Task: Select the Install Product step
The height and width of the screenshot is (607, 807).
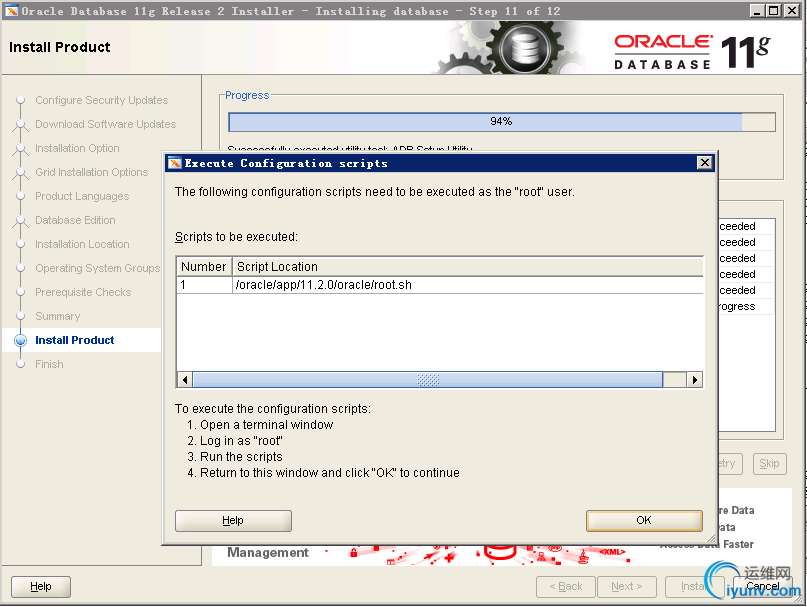Action: click(75, 340)
